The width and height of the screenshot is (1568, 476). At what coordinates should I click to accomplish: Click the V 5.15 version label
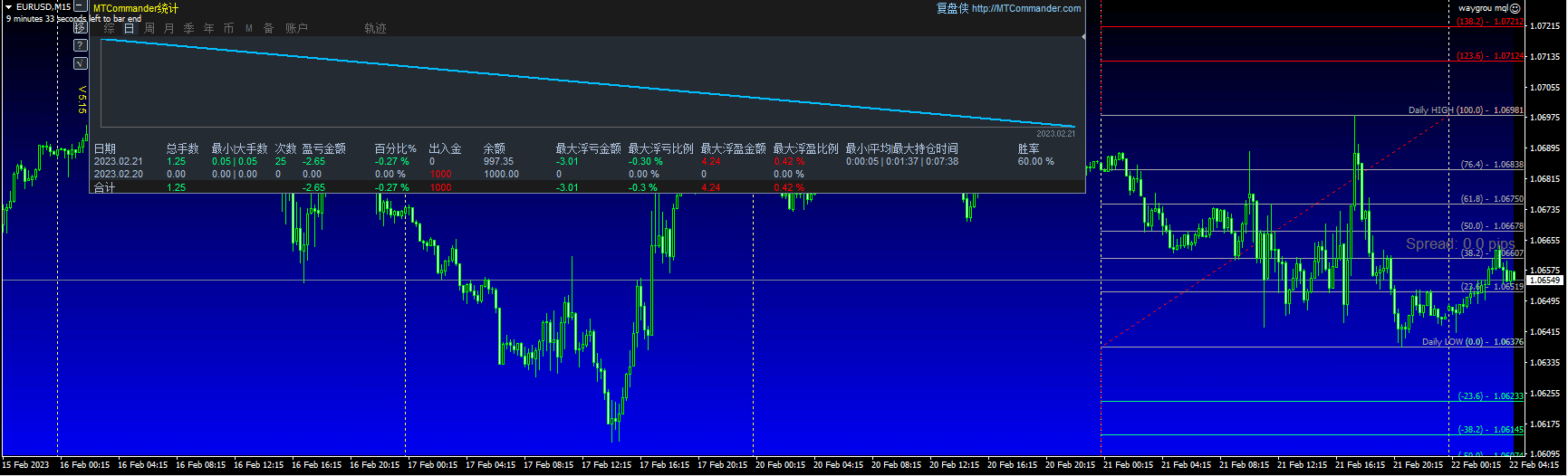82,100
